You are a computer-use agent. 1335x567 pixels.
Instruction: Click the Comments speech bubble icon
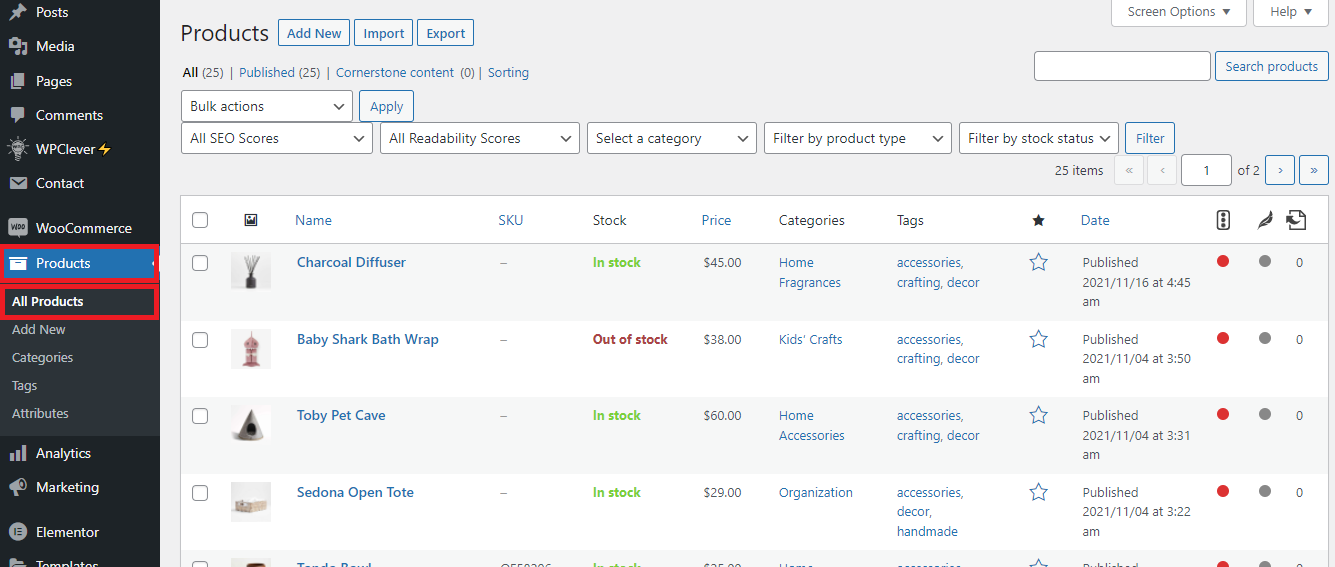tap(18, 115)
